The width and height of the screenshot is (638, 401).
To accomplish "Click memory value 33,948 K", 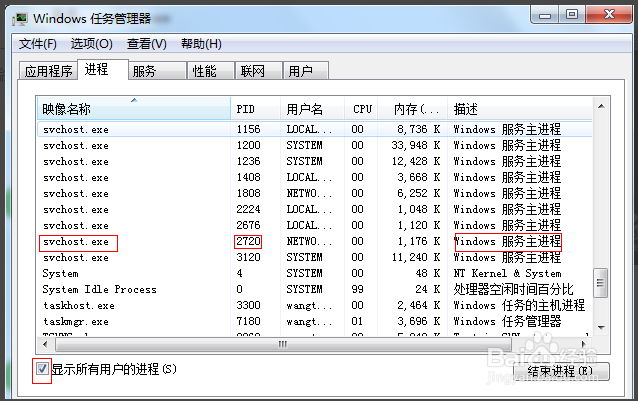I will point(416,145).
